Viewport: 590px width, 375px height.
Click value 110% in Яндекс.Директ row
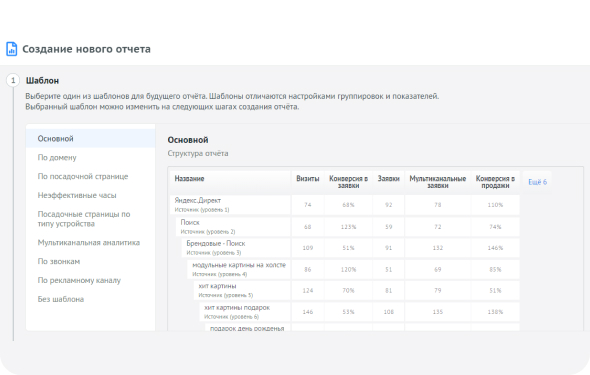pos(495,205)
